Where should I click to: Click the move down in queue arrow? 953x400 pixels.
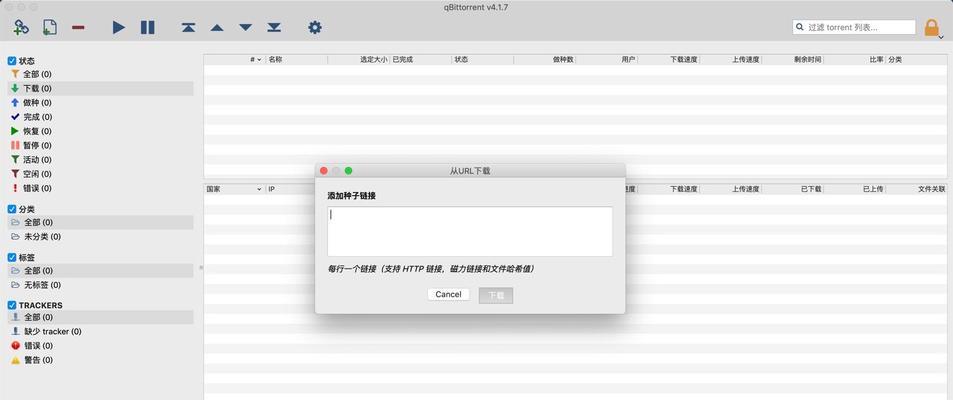[246, 28]
